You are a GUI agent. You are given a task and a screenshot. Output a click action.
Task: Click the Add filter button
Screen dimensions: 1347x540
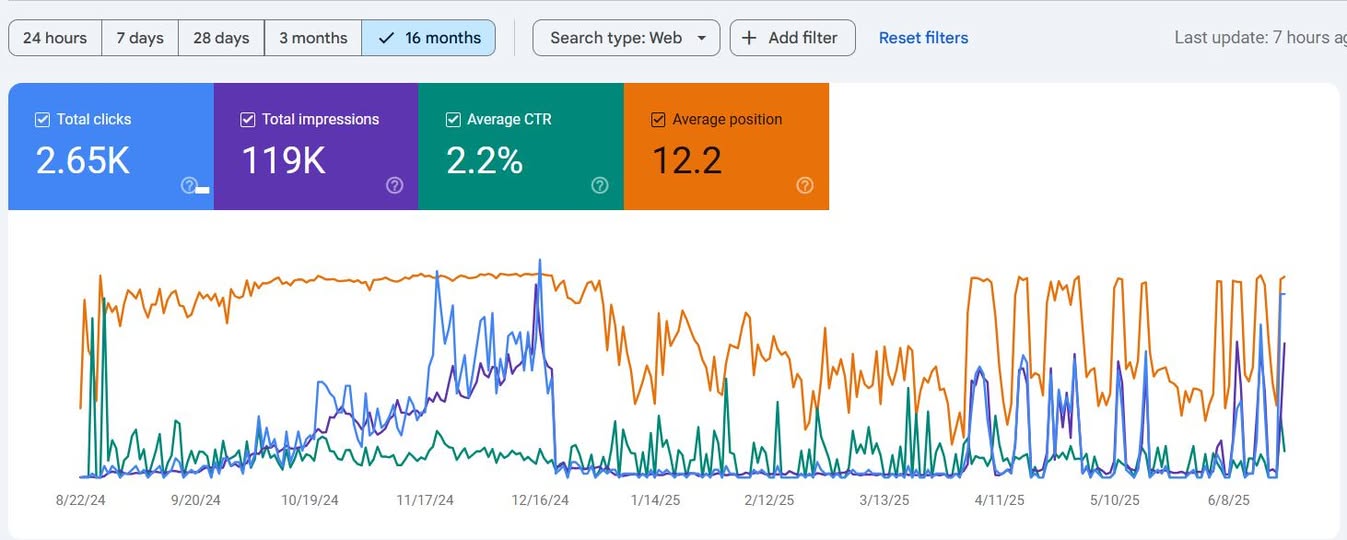click(792, 38)
